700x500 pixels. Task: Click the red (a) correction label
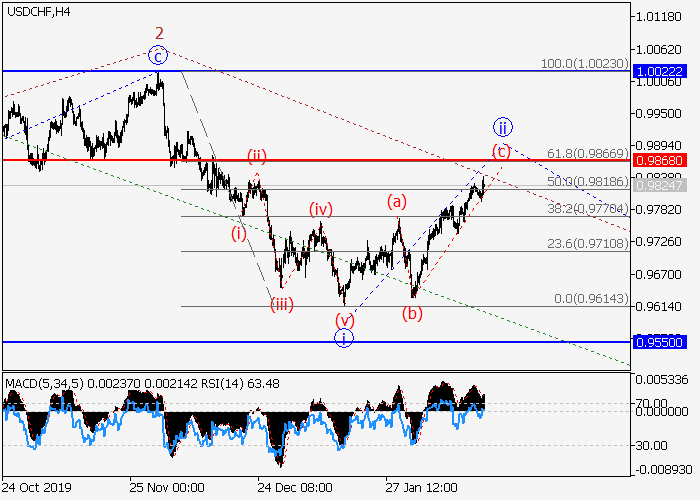click(397, 201)
